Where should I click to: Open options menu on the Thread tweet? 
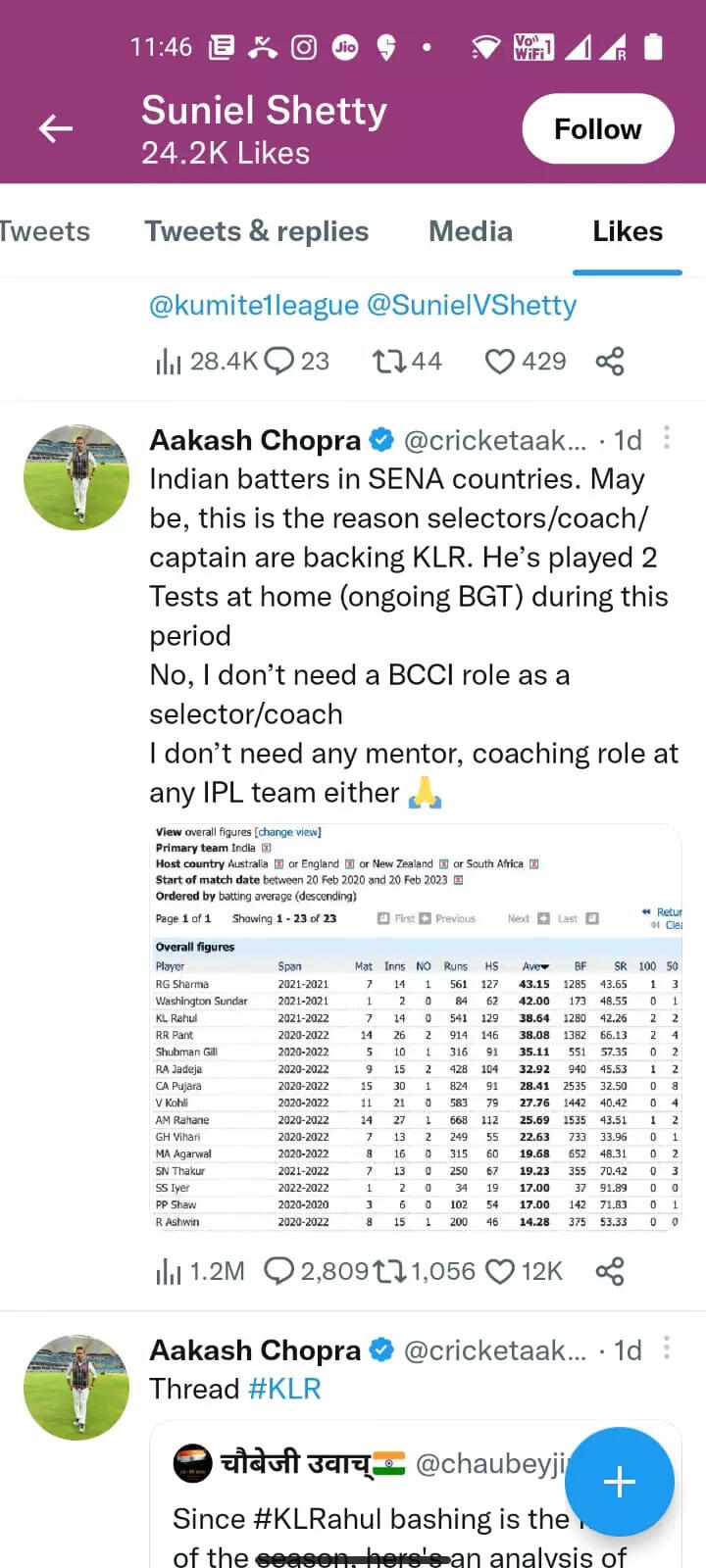tap(666, 1347)
